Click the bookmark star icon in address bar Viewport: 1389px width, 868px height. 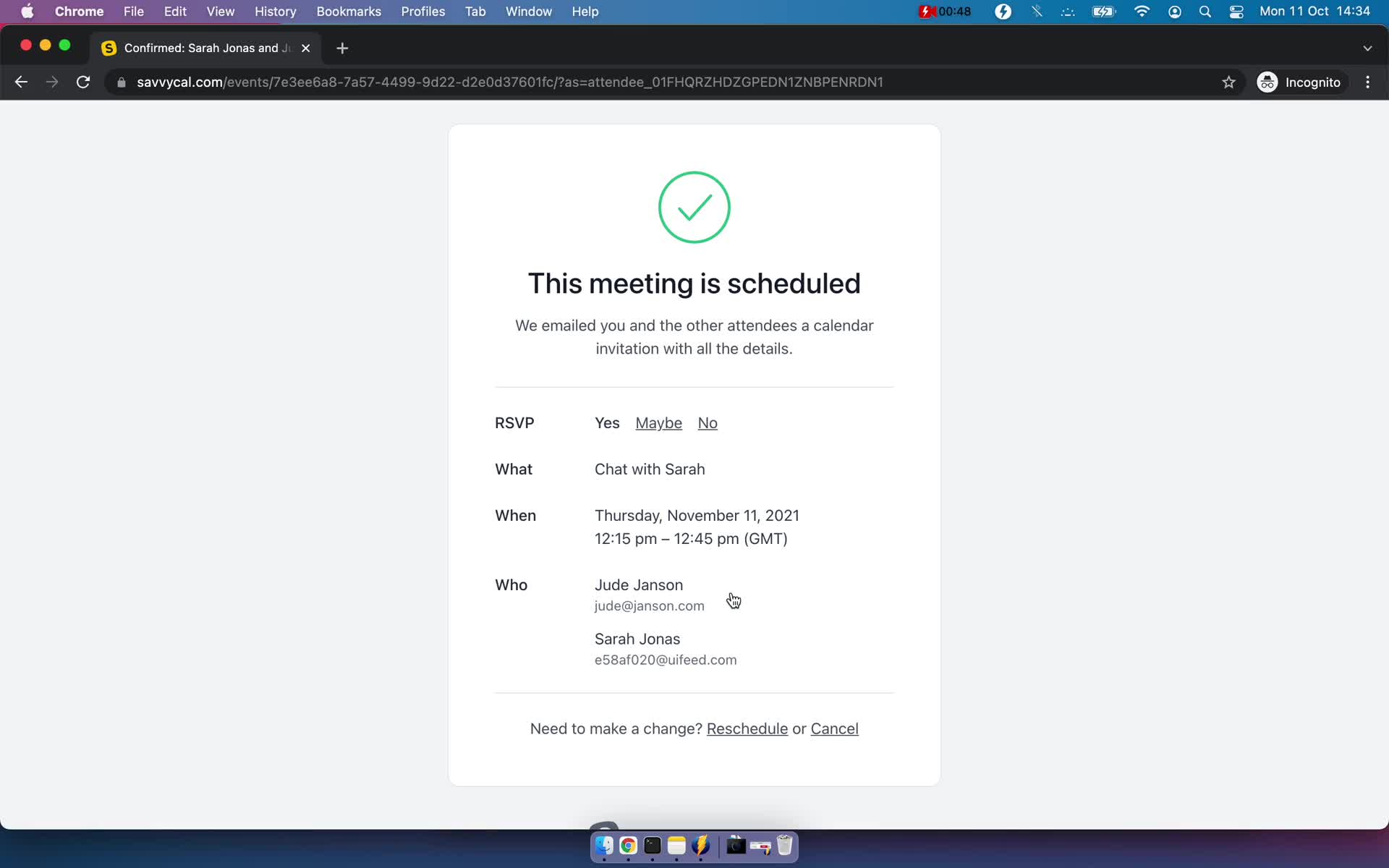tap(1228, 81)
